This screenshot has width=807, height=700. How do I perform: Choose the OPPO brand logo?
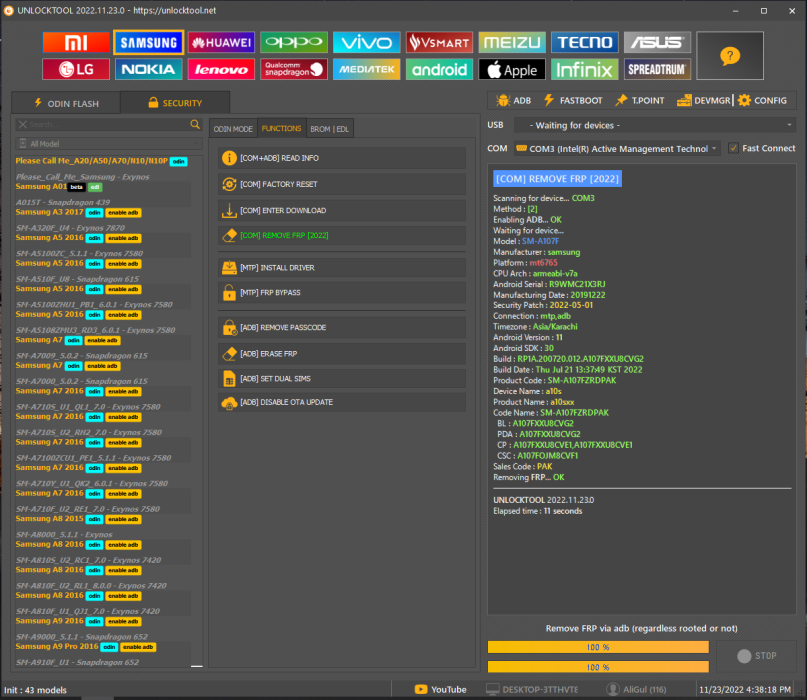(294, 43)
